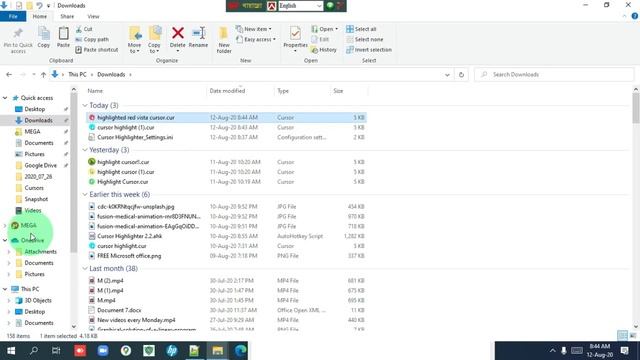Screen dimensions: 640x360
Task: Open HP app on the taskbar
Action: pyautogui.click(x=172, y=351)
